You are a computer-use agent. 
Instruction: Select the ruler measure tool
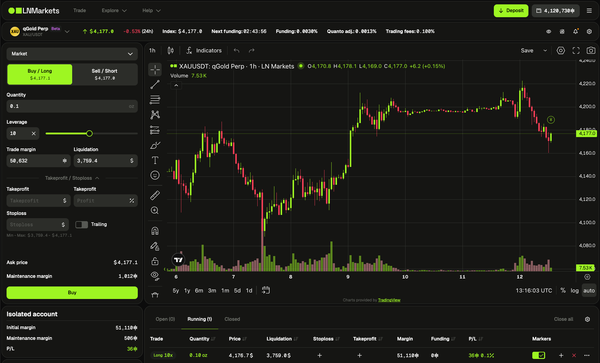pyautogui.click(x=155, y=195)
